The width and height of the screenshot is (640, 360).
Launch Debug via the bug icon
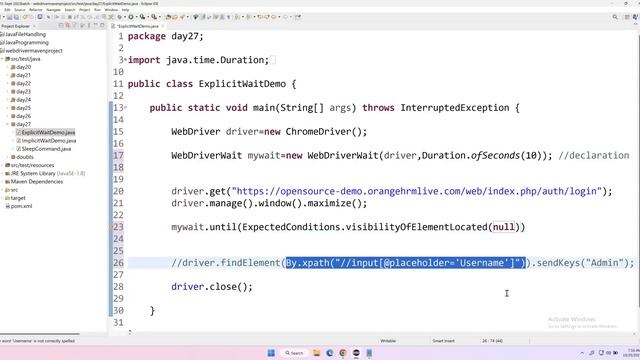[x=120, y=17]
